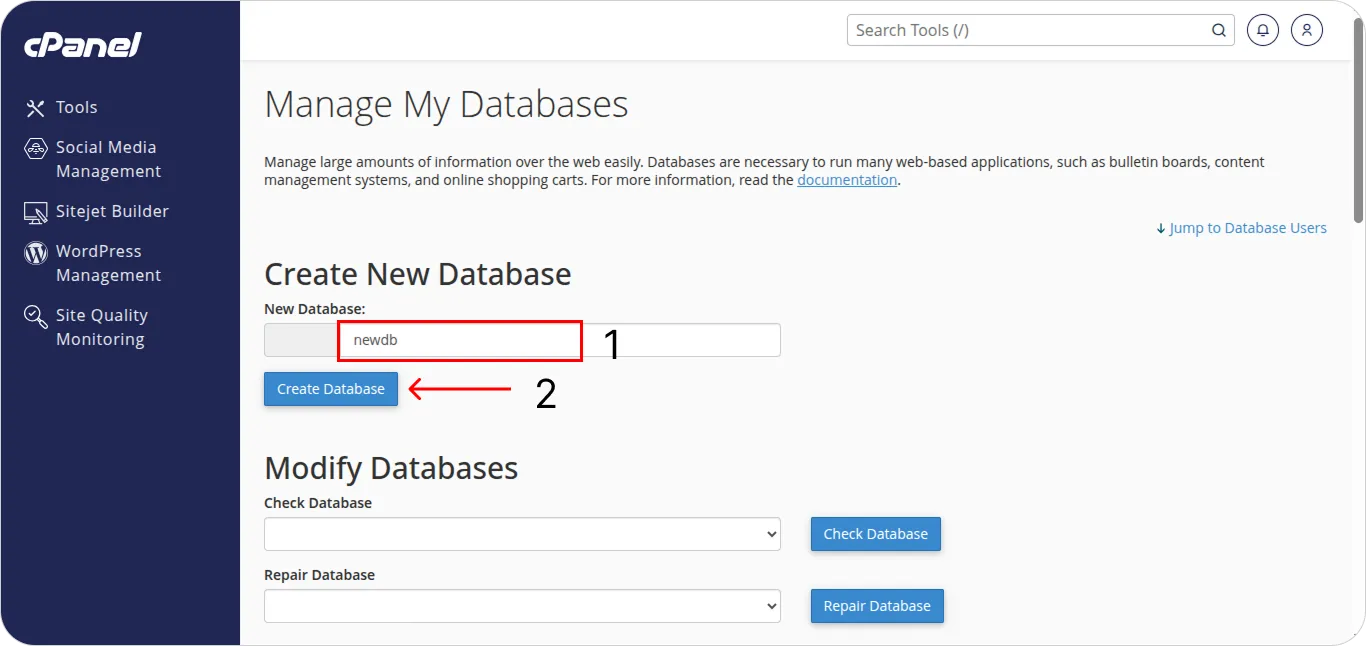The height and width of the screenshot is (646, 1366).
Task: Open the Tools wrench icon
Action: tap(36, 108)
